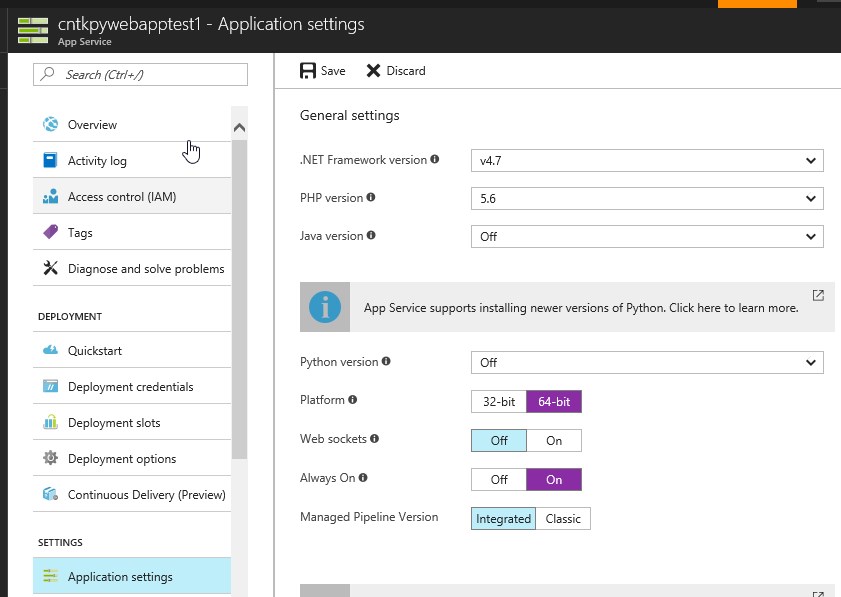This screenshot has width=841, height=597.
Task: Open Java version dropdown
Action: click(647, 237)
